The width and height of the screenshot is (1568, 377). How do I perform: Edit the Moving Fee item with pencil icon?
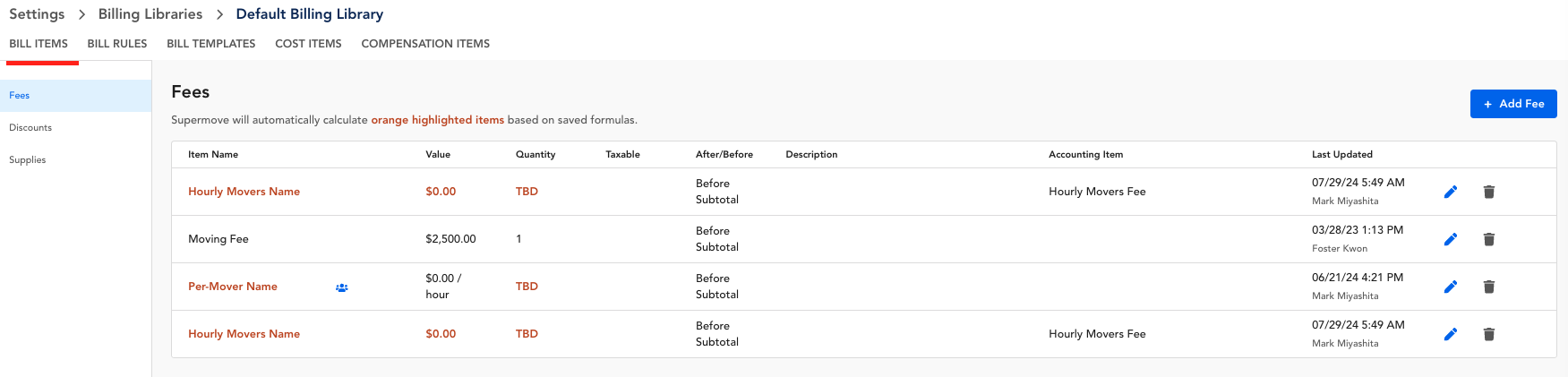1451,239
